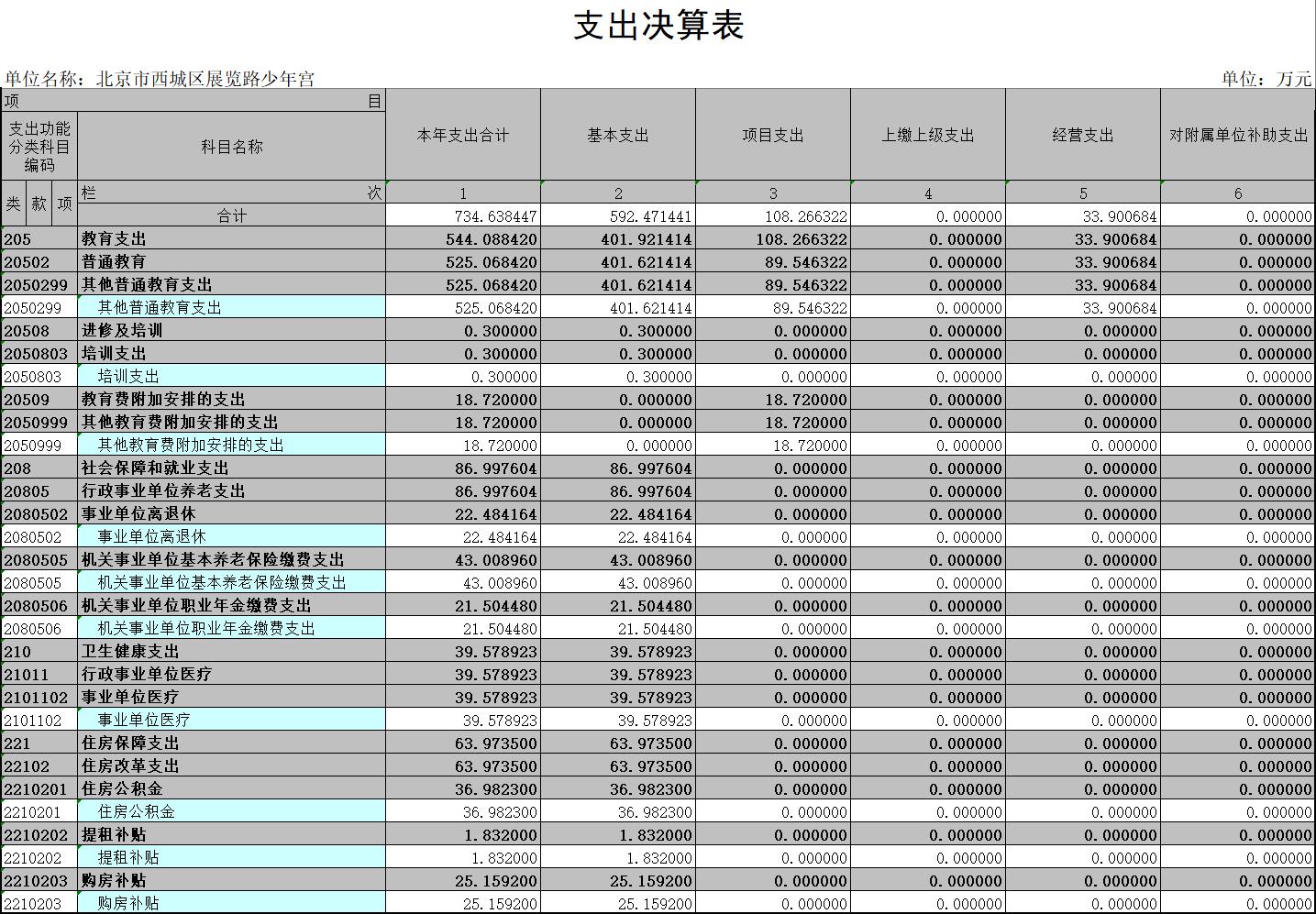Click the 合计 row label
Image resolution: width=1316 pixels, height=914 pixels.
[x=232, y=215]
